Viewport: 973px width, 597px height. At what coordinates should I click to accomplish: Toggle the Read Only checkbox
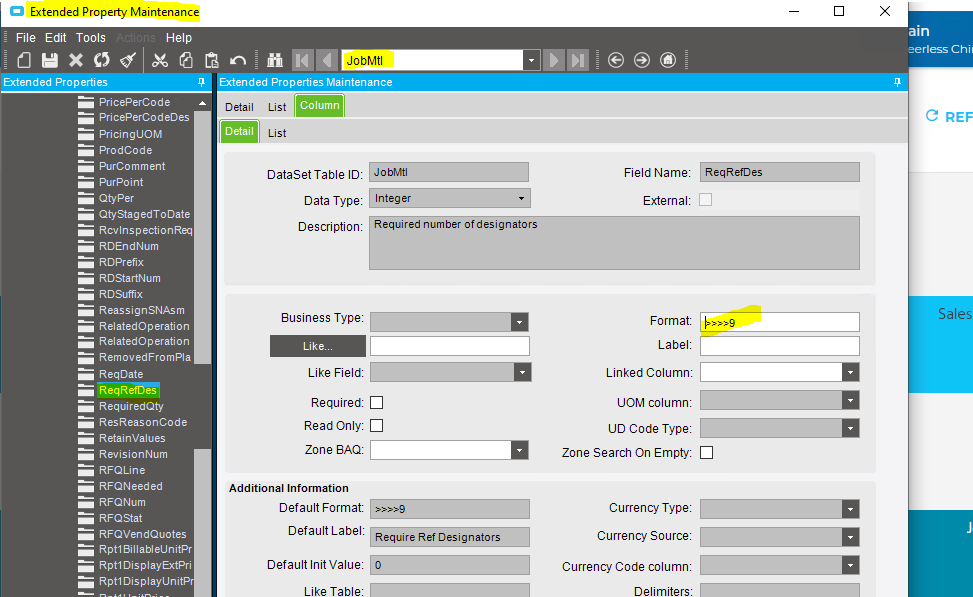(377, 426)
